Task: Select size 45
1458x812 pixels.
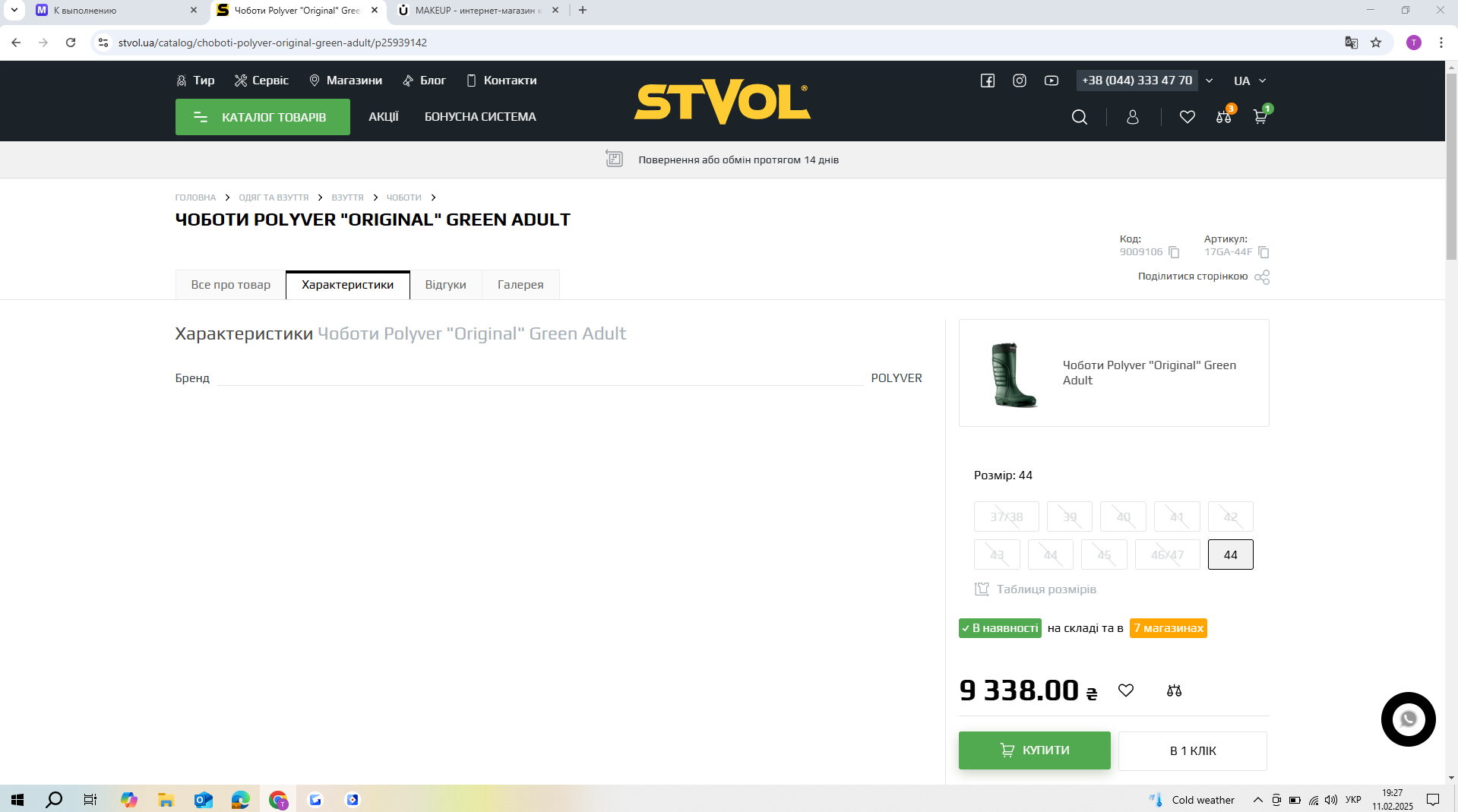Action: [1104, 554]
